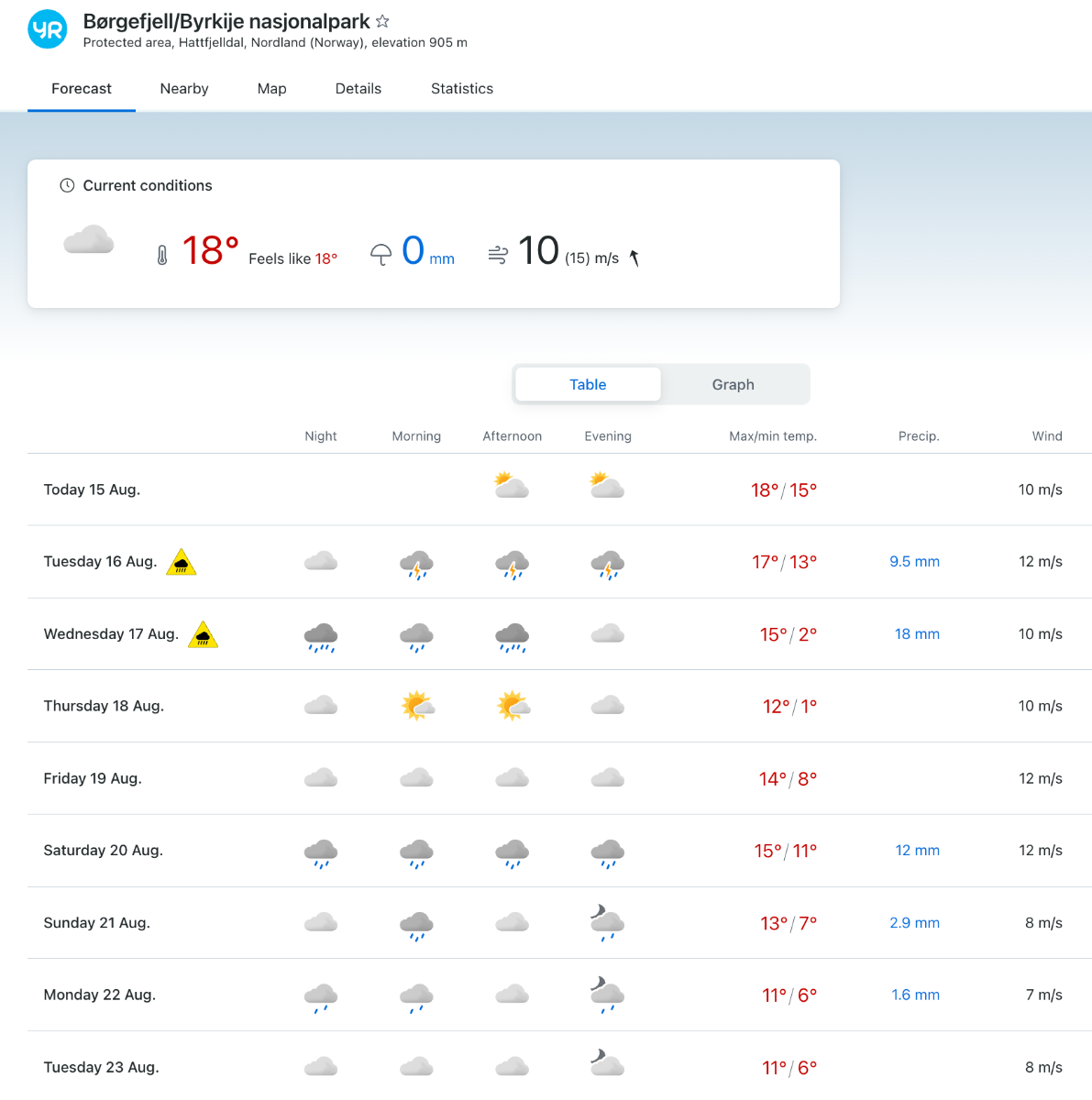This screenshot has height=1100, width=1092.
Task: Click the wind direction arrow in current conditions
Action: point(634,258)
